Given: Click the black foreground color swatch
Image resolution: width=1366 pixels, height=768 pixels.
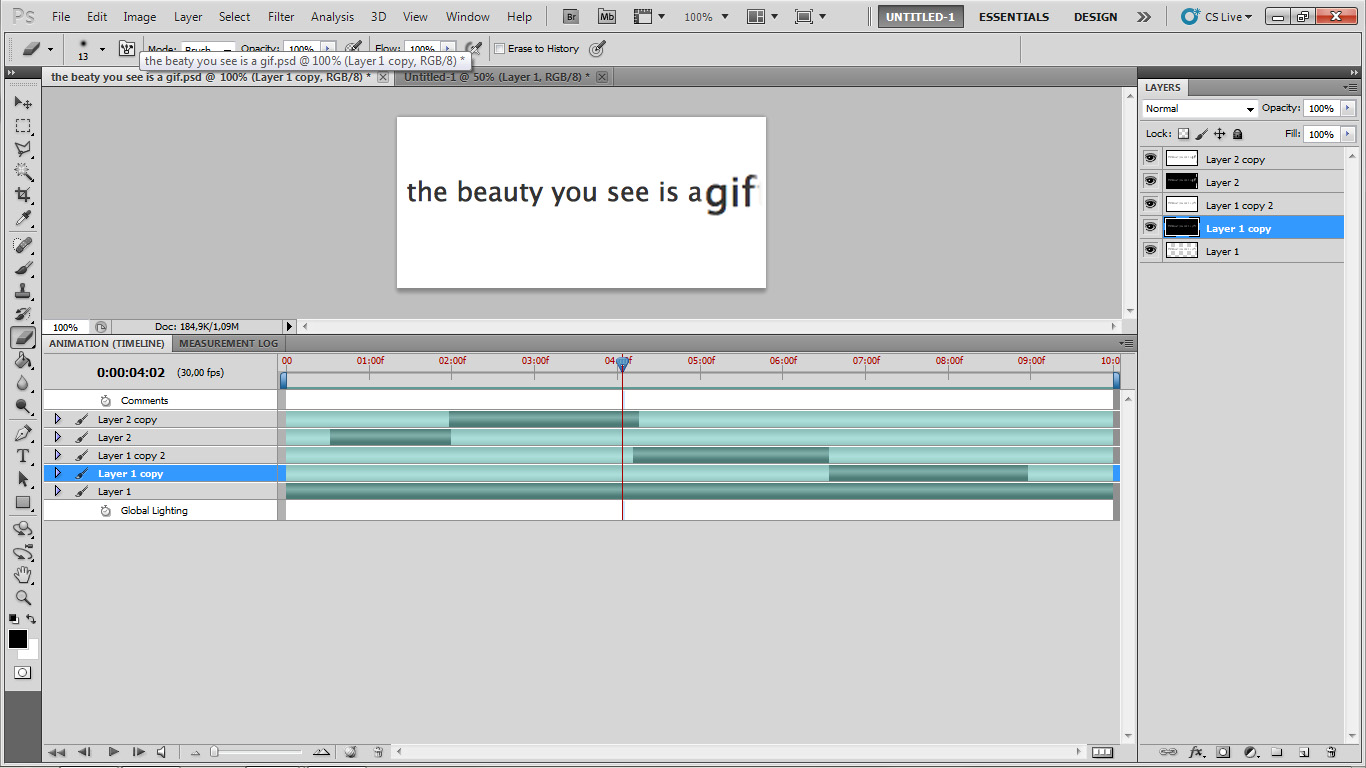Looking at the screenshot, I should point(18,639).
